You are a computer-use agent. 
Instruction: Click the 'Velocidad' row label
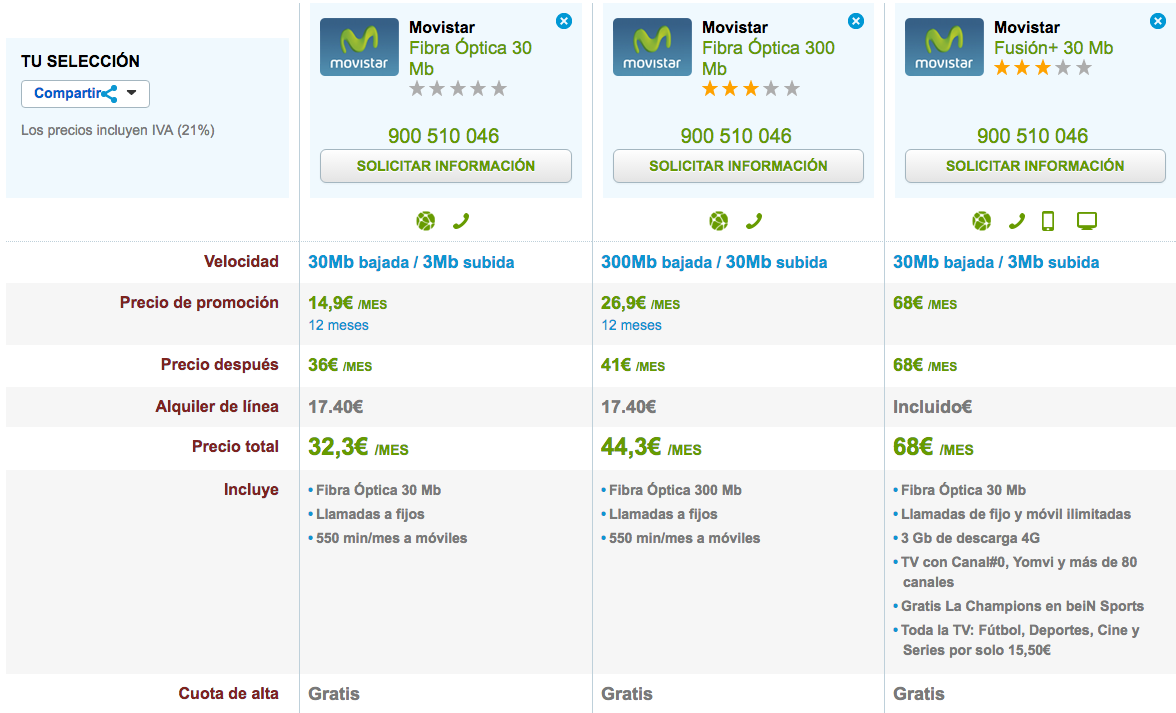coord(242,262)
